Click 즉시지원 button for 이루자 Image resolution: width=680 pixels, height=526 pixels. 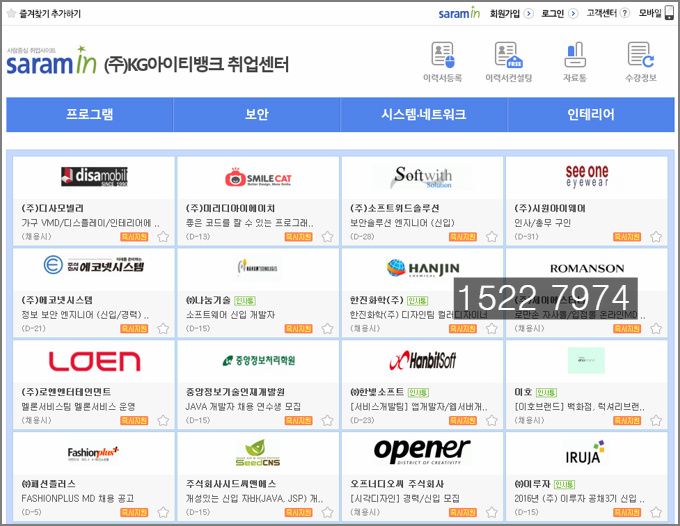point(627,513)
